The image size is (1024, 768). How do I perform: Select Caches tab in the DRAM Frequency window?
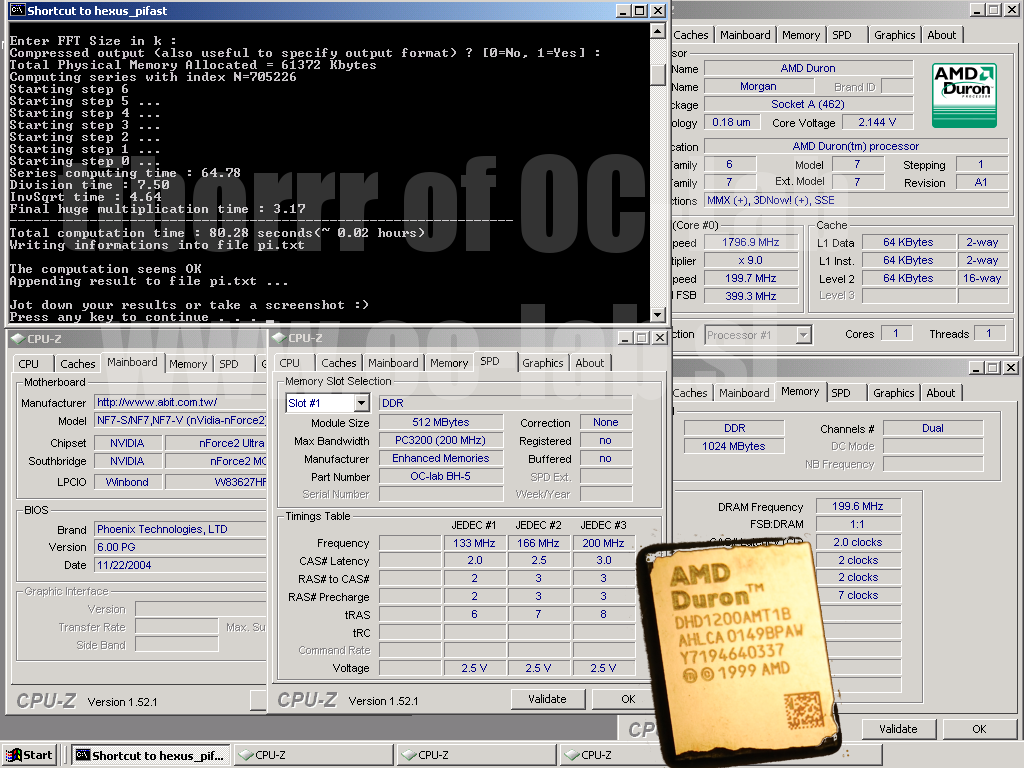coord(690,393)
